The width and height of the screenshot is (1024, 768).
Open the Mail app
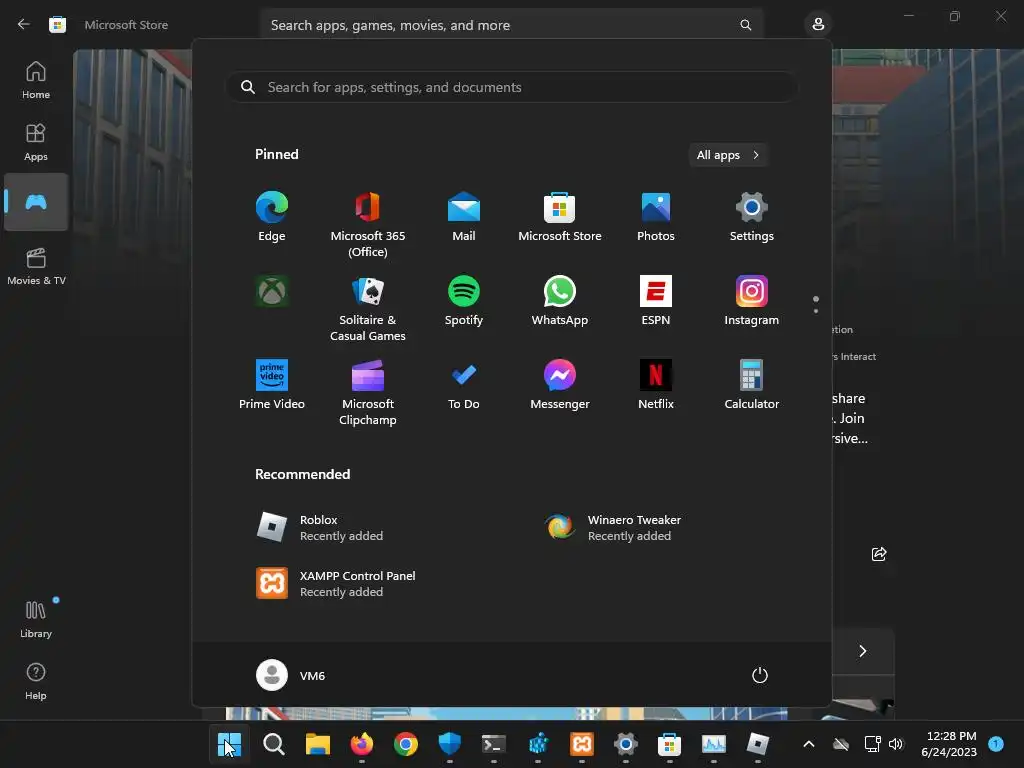(464, 217)
